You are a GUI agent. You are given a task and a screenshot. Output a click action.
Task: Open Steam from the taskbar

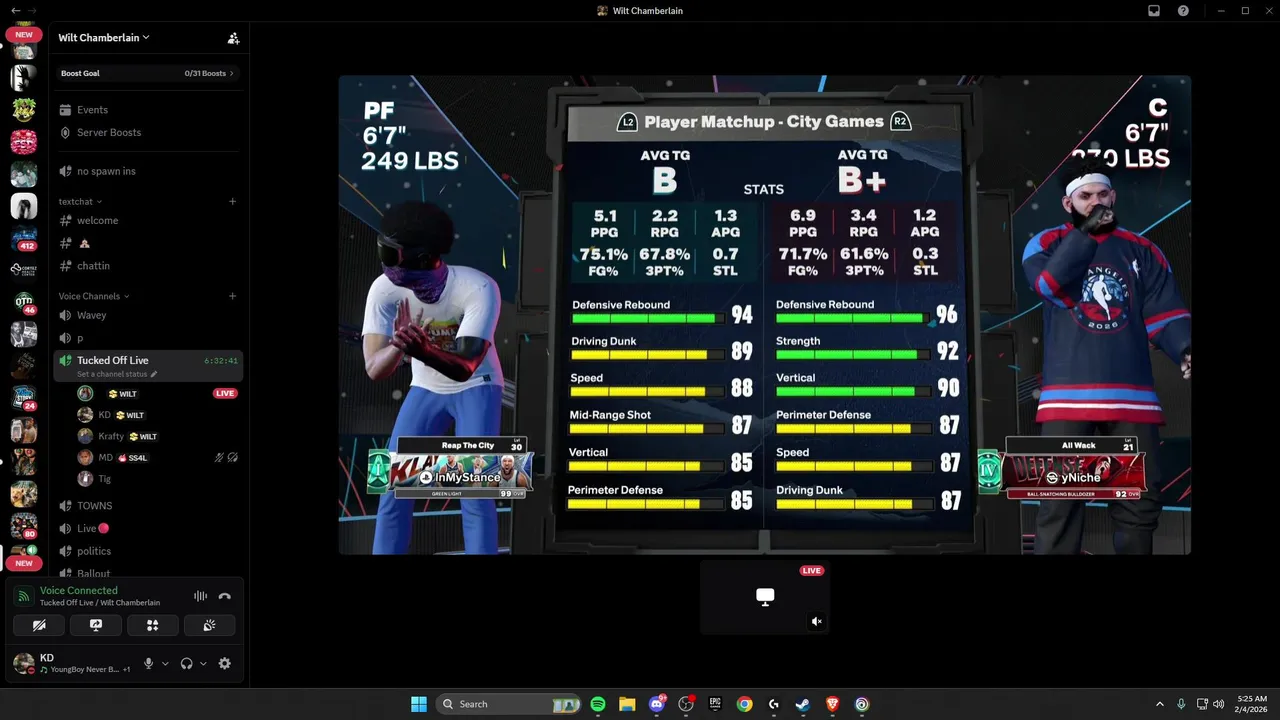tap(802, 704)
